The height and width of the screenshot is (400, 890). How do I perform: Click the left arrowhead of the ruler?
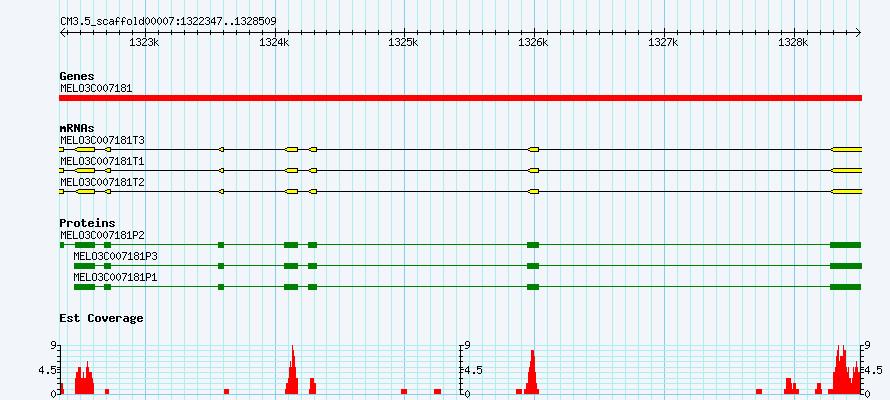tap(62, 32)
